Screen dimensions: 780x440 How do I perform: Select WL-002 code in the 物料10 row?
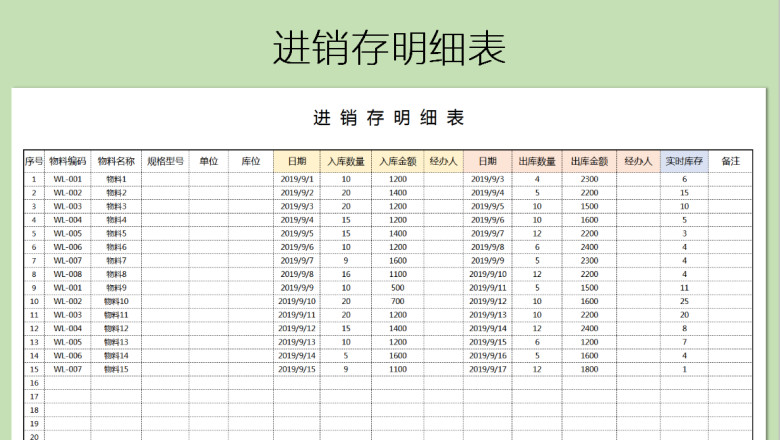pos(68,301)
